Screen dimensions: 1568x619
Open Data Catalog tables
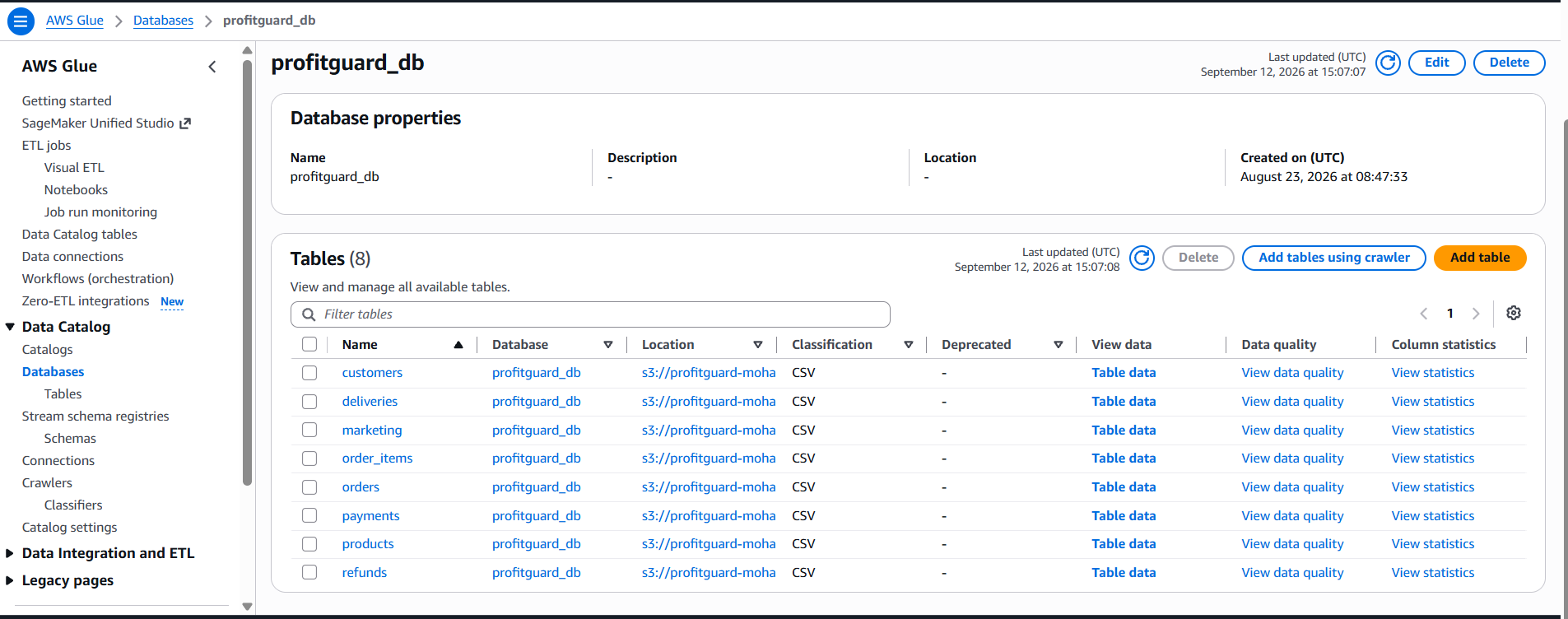[80, 235]
